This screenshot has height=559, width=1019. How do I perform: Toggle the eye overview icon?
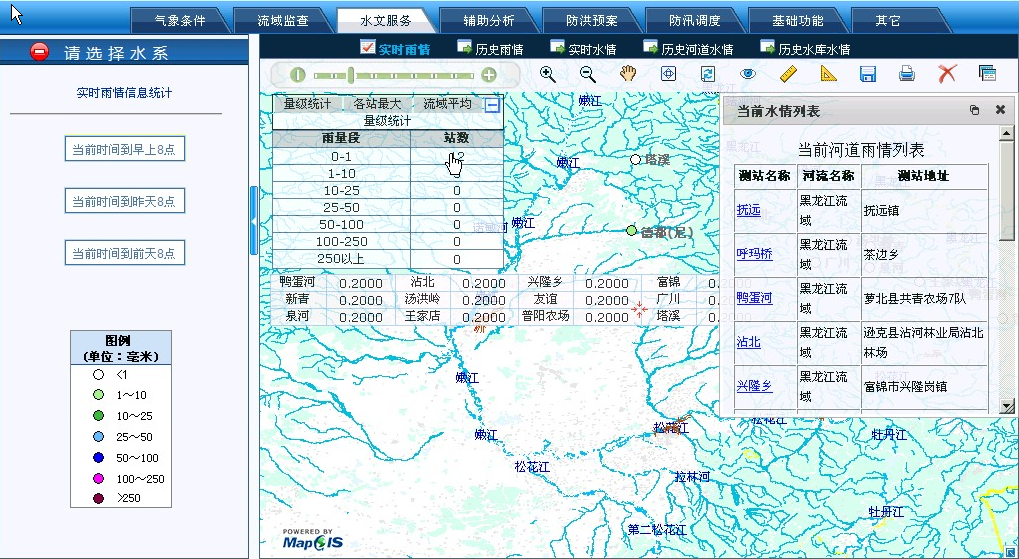[748, 74]
